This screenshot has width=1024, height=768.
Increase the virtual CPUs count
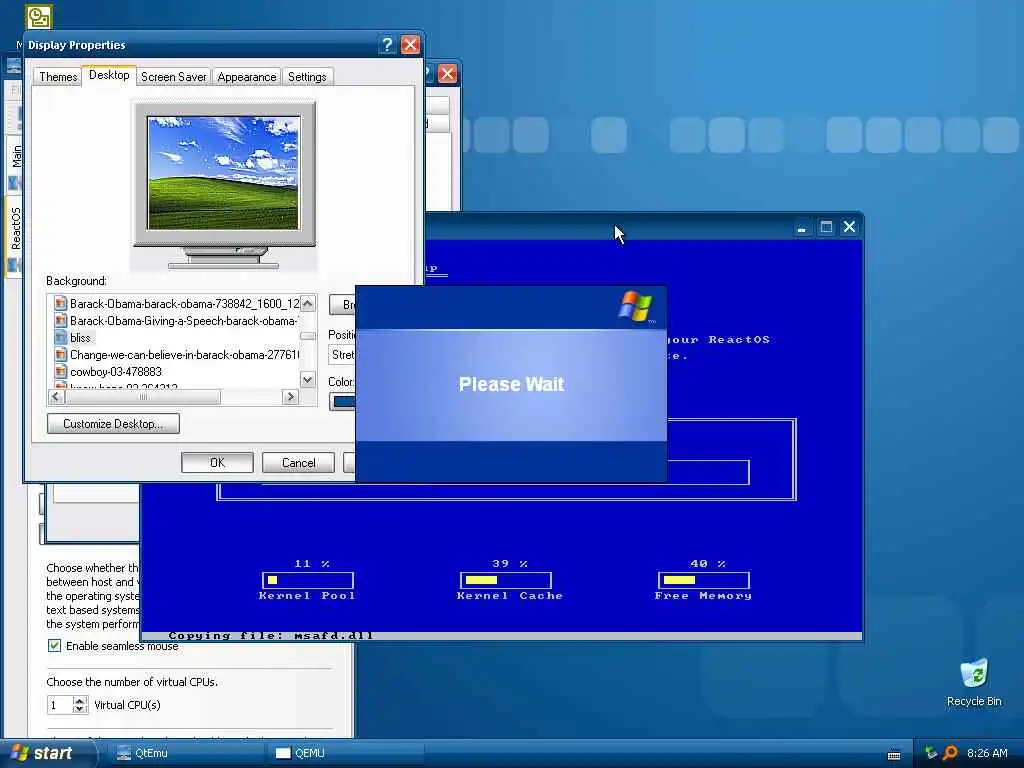[80, 701]
